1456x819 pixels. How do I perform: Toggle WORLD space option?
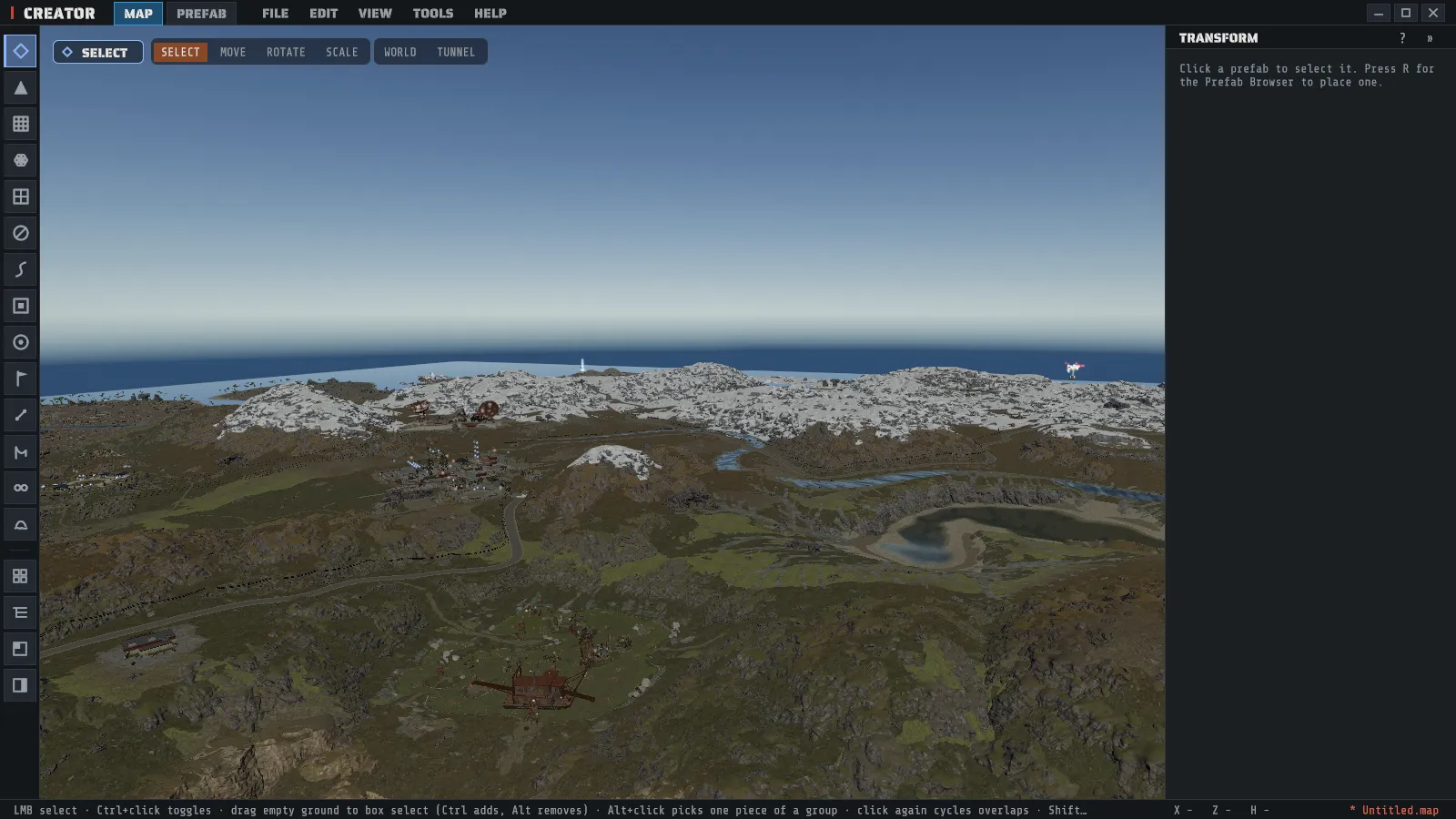(400, 52)
